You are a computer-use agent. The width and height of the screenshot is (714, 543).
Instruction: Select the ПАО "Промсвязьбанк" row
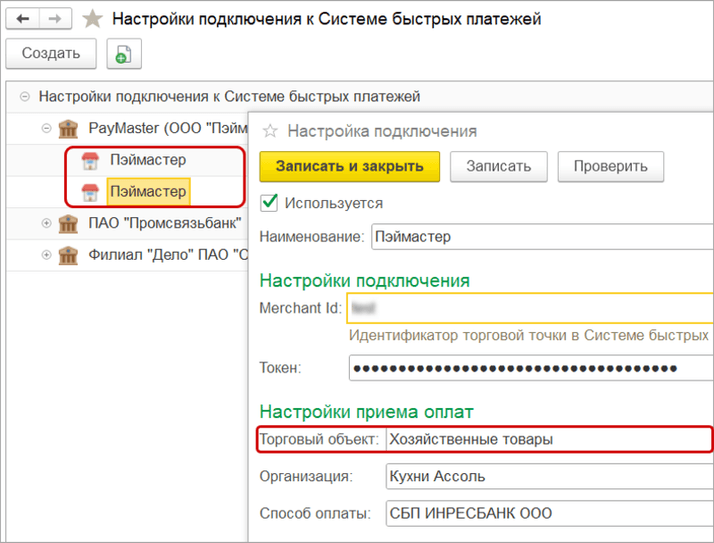(128, 223)
